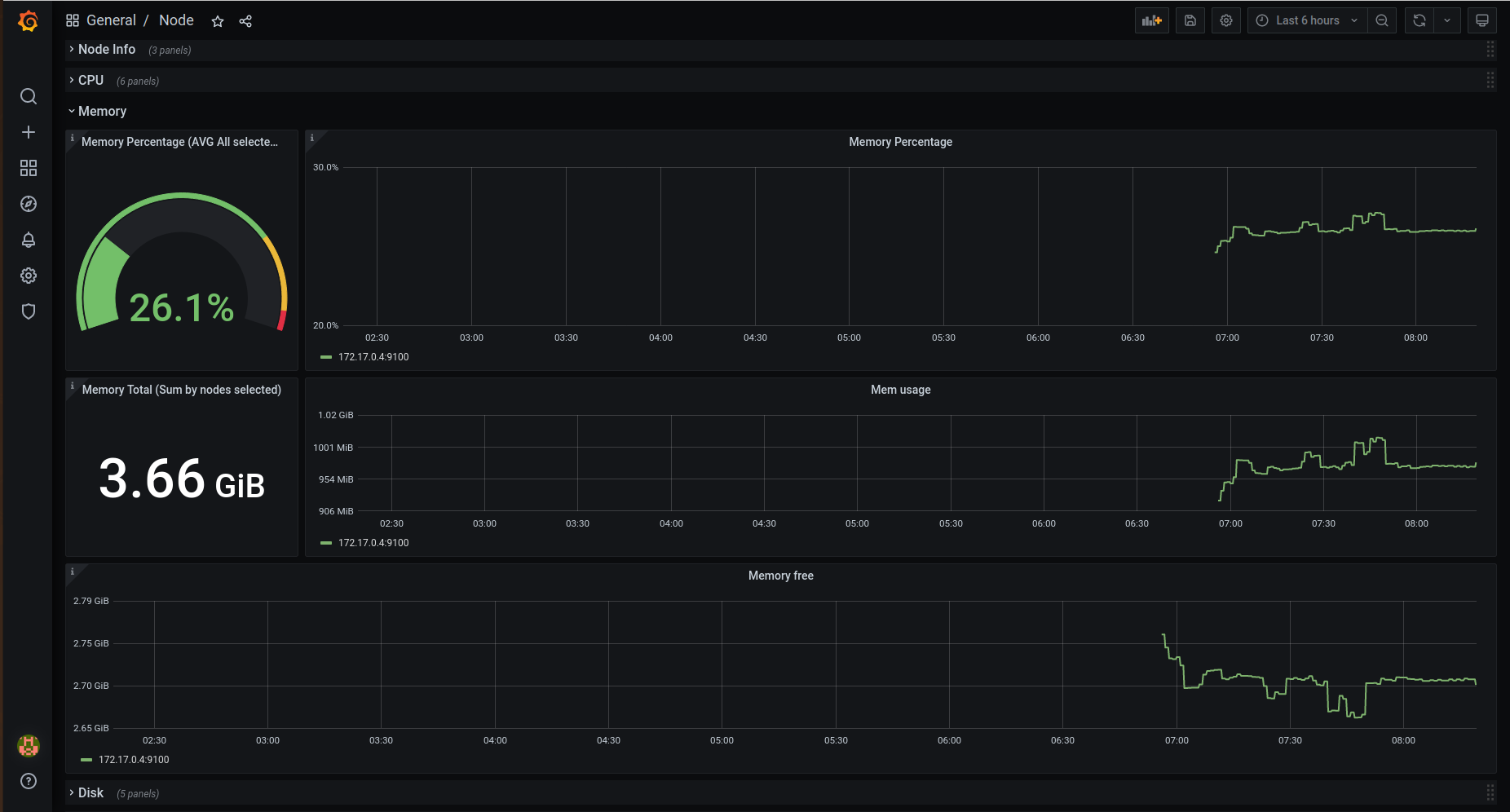The image size is (1510, 812).
Task: Show info for Memory Total panel
Action: [x=73, y=386]
